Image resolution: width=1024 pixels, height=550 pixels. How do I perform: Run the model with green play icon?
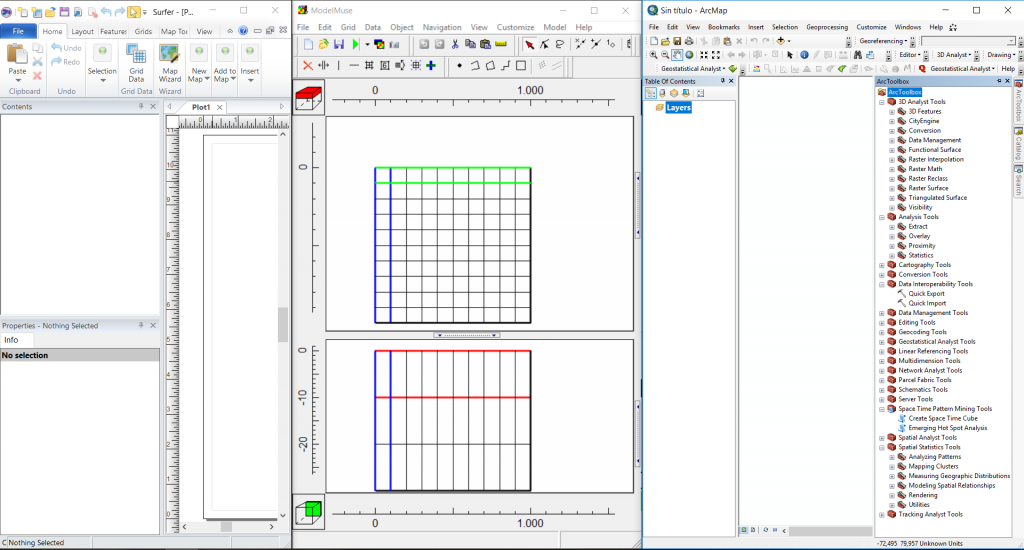coord(355,44)
